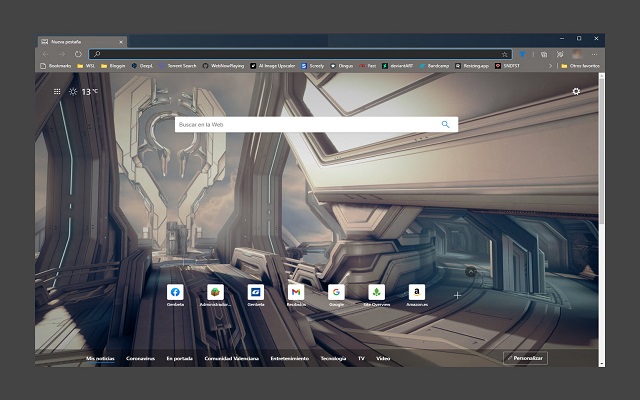
Task: Select the TV news tab
Action: (x=361, y=358)
